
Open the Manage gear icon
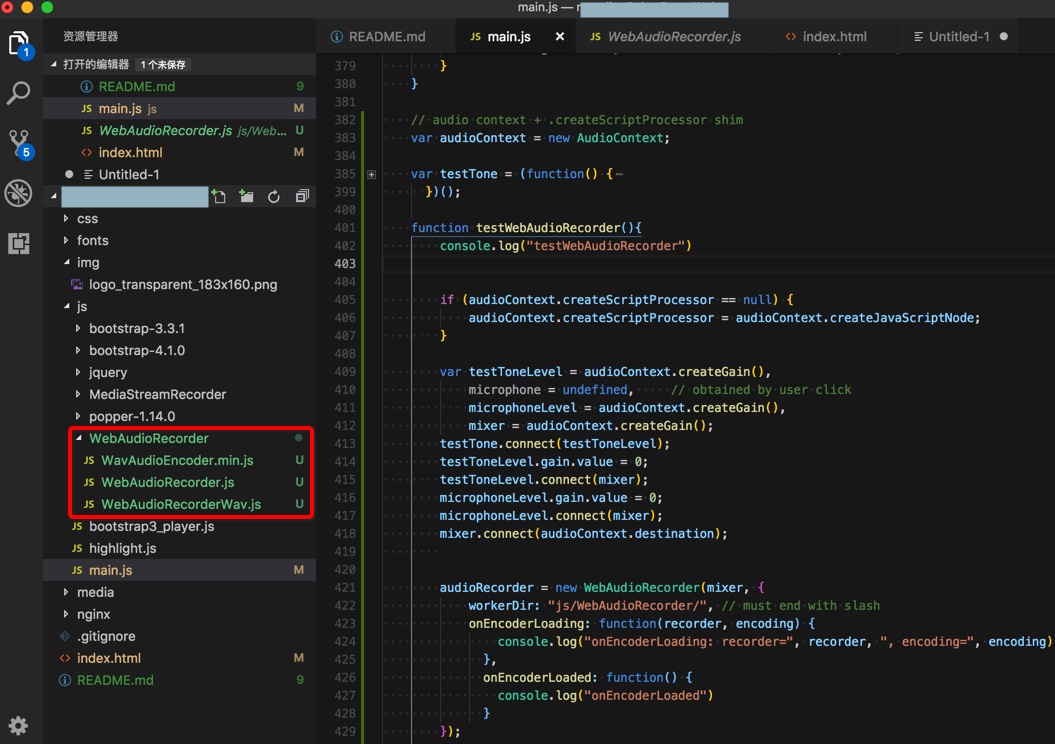point(18,725)
